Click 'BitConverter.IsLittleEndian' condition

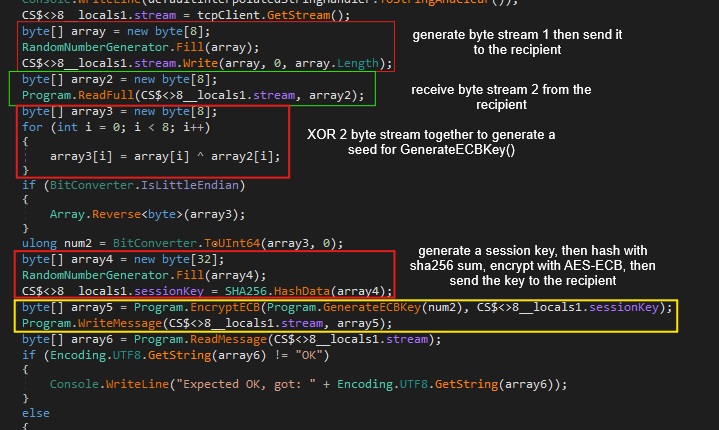[144, 185]
